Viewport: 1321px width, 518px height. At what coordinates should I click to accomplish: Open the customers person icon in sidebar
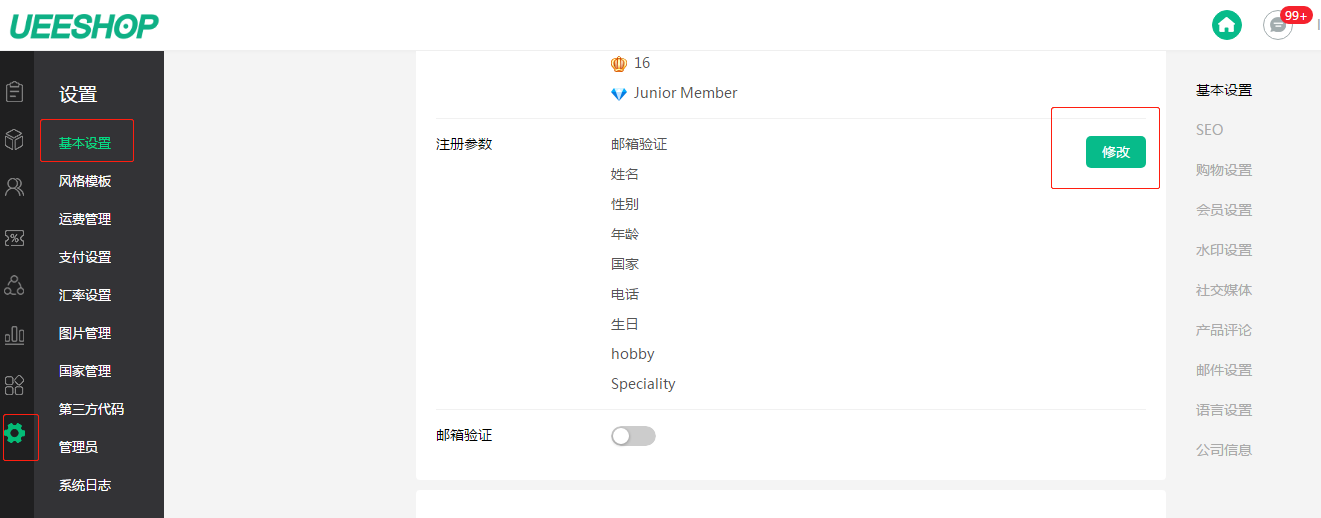click(x=15, y=187)
